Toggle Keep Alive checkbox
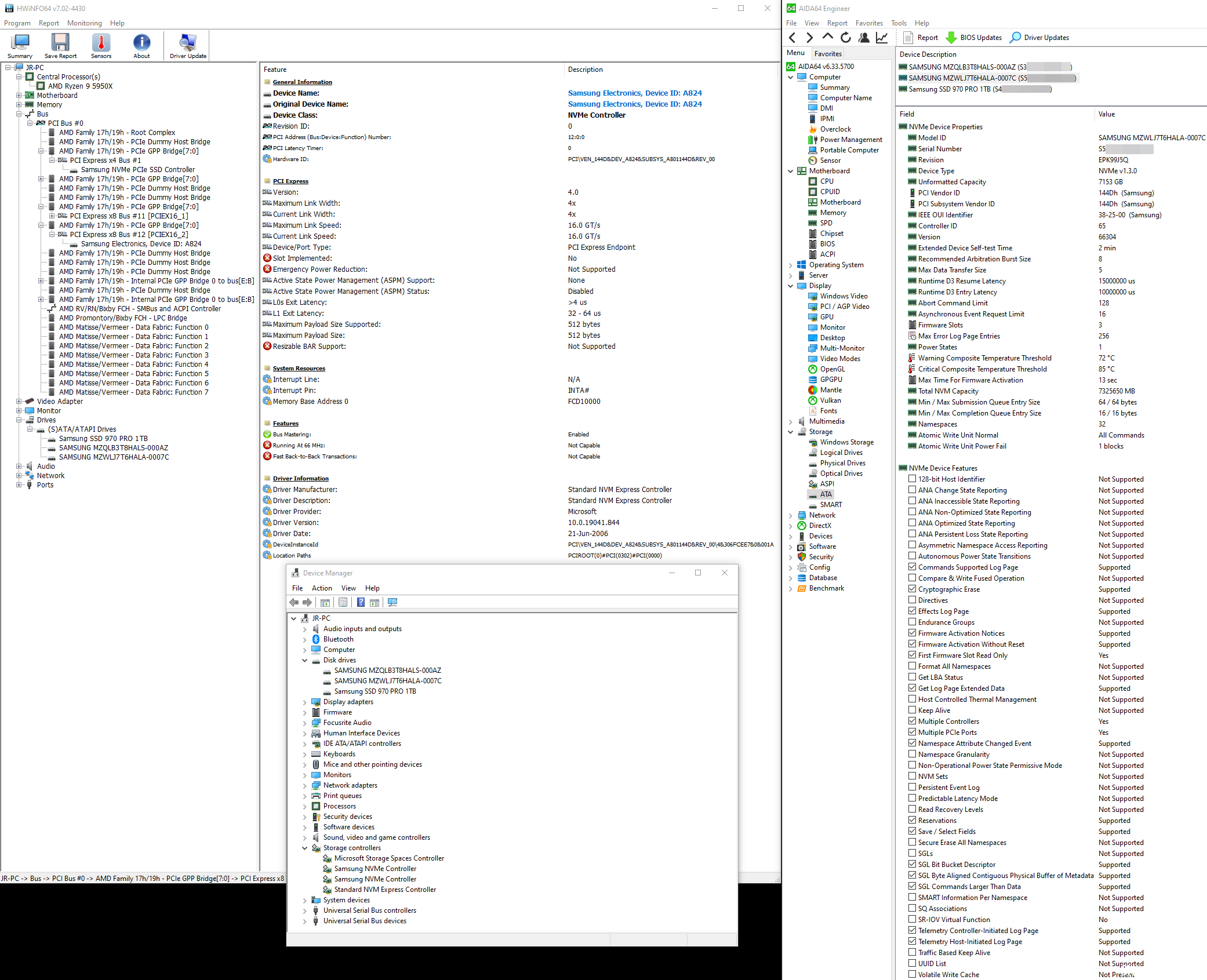Screen dimensions: 1207x980 [912, 710]
